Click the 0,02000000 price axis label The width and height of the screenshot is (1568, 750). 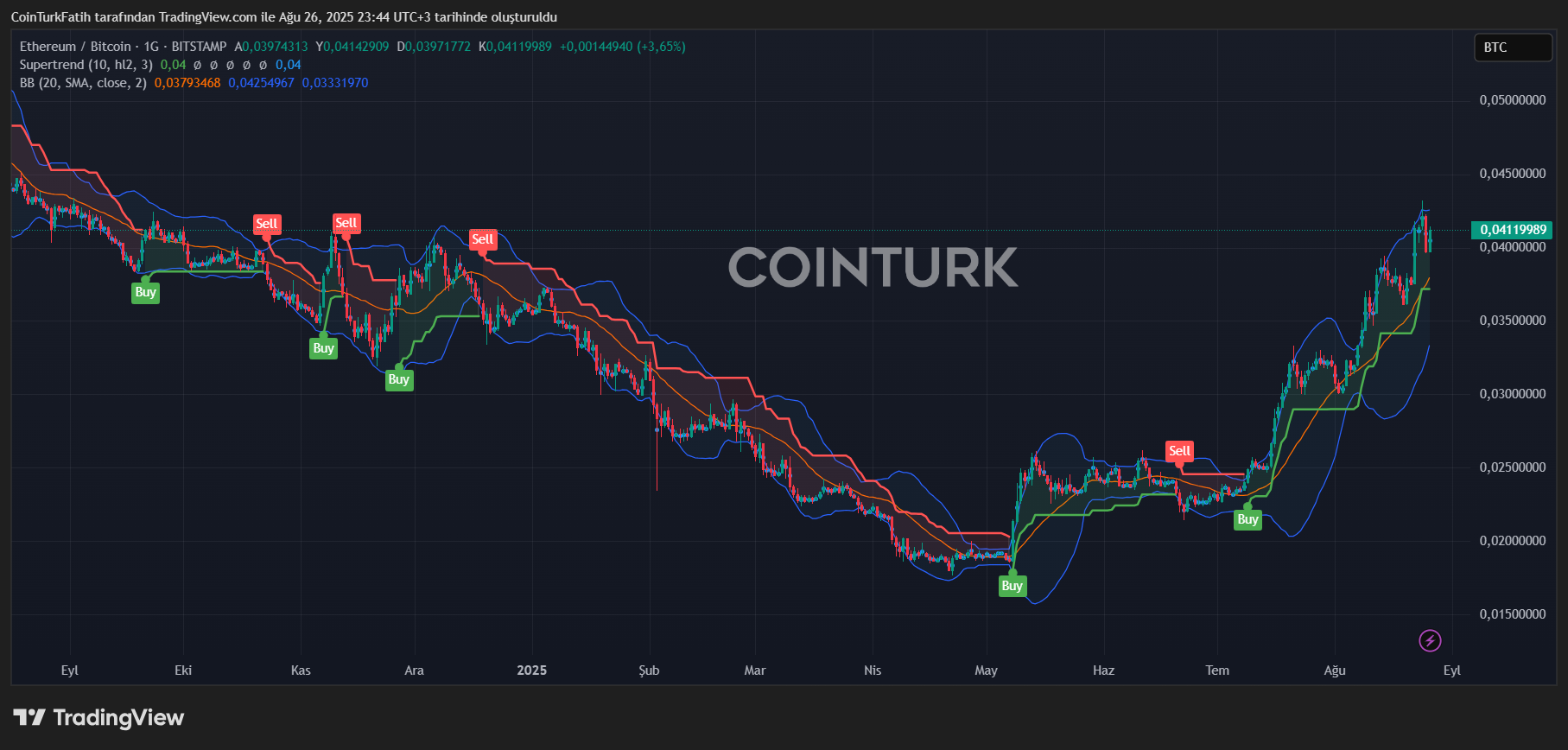tap(1513, 541)
